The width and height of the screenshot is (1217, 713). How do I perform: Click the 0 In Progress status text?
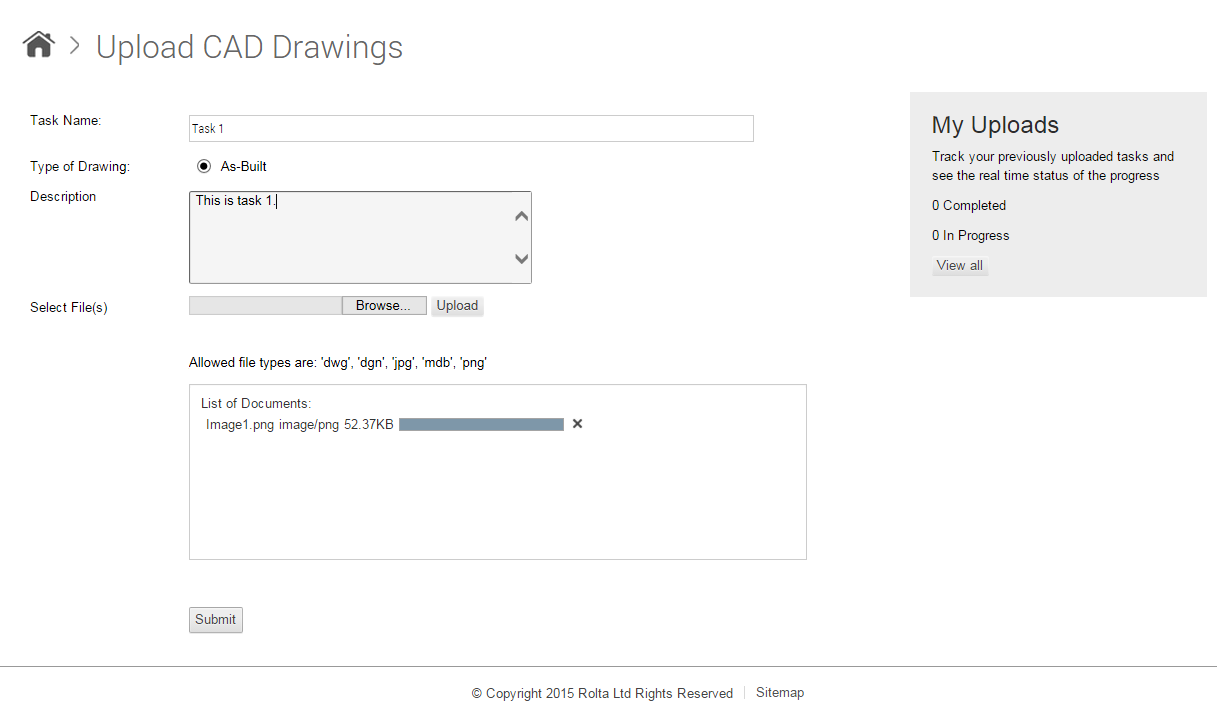pos(970,236)
